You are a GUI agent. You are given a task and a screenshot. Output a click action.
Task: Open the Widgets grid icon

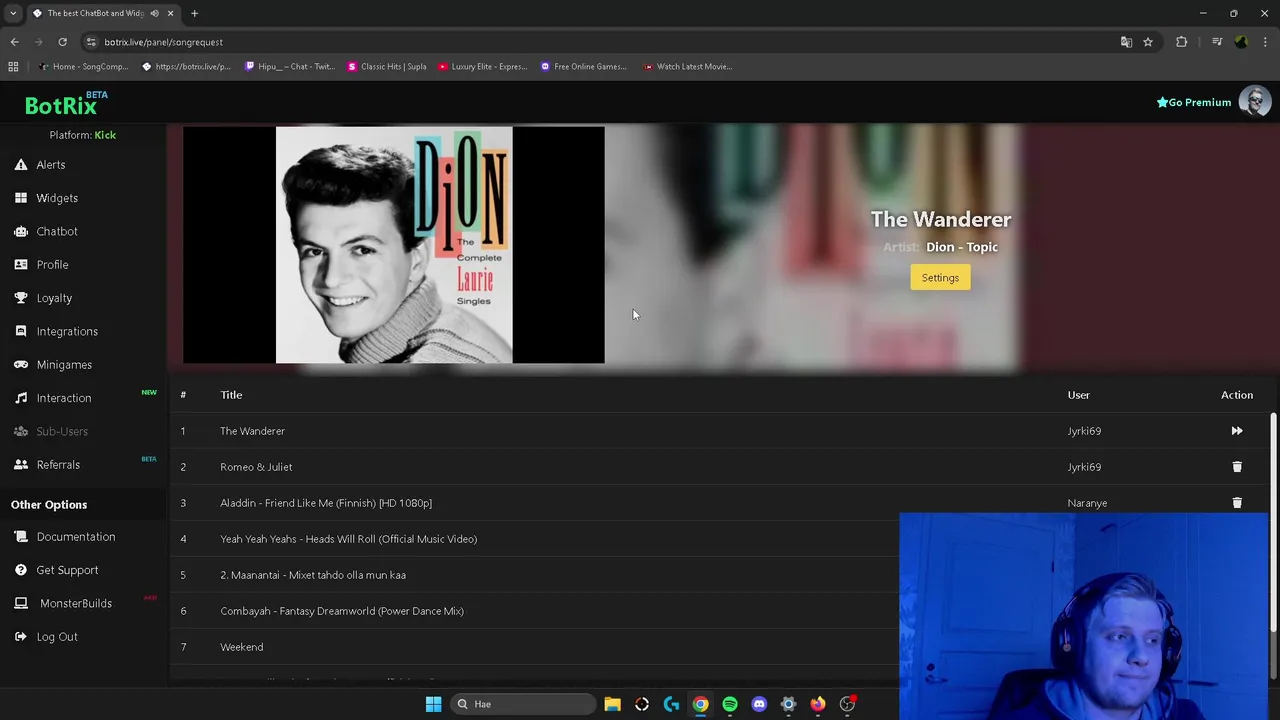21,198
